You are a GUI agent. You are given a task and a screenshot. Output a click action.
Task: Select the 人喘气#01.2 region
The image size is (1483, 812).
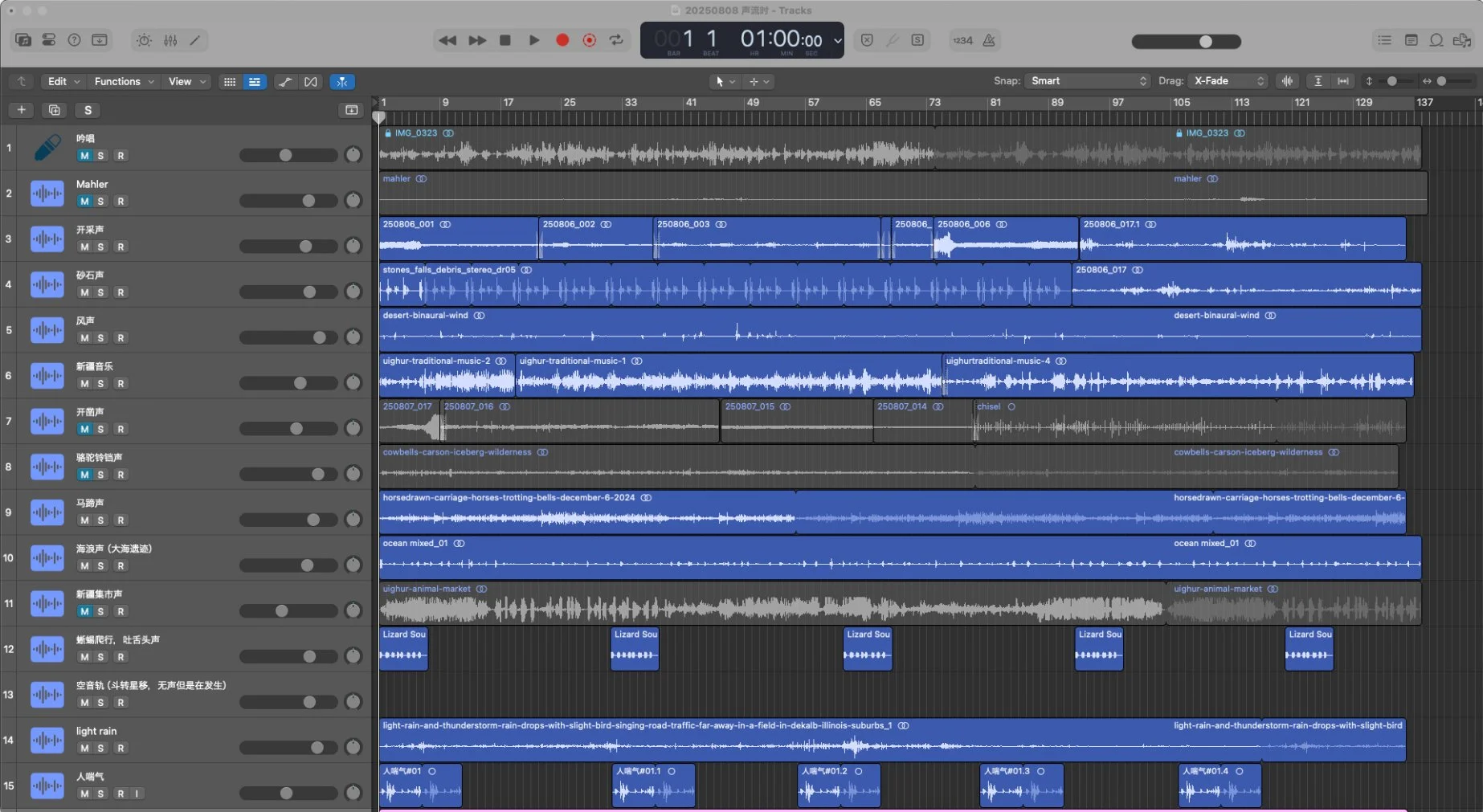pos(840,785)
